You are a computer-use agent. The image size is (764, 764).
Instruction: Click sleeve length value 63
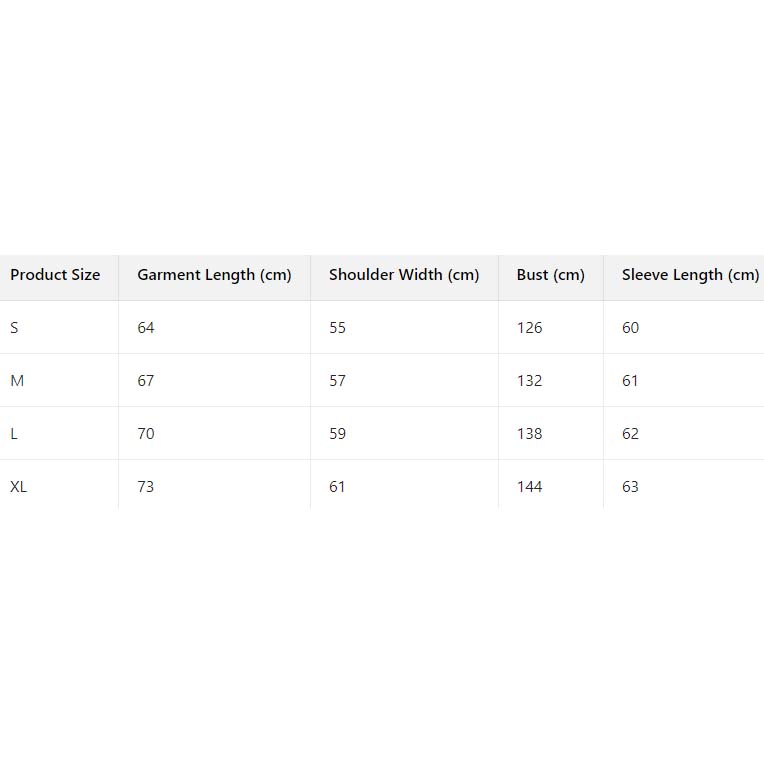coord(630,487)
